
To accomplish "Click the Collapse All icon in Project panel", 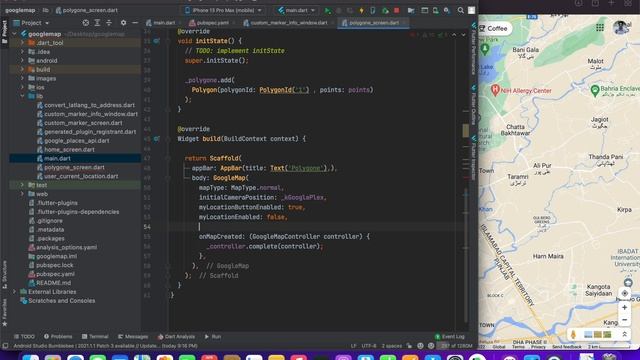I will pyautogui.click(x=109, y=23).
